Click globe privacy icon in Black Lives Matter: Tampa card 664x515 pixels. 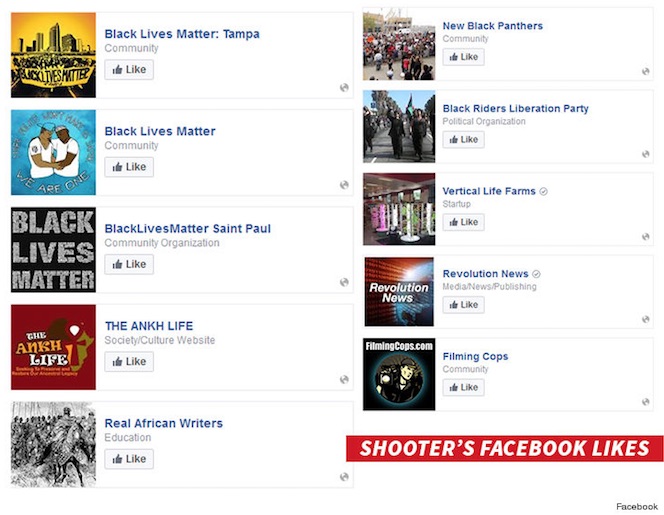[x=344, y=87]
